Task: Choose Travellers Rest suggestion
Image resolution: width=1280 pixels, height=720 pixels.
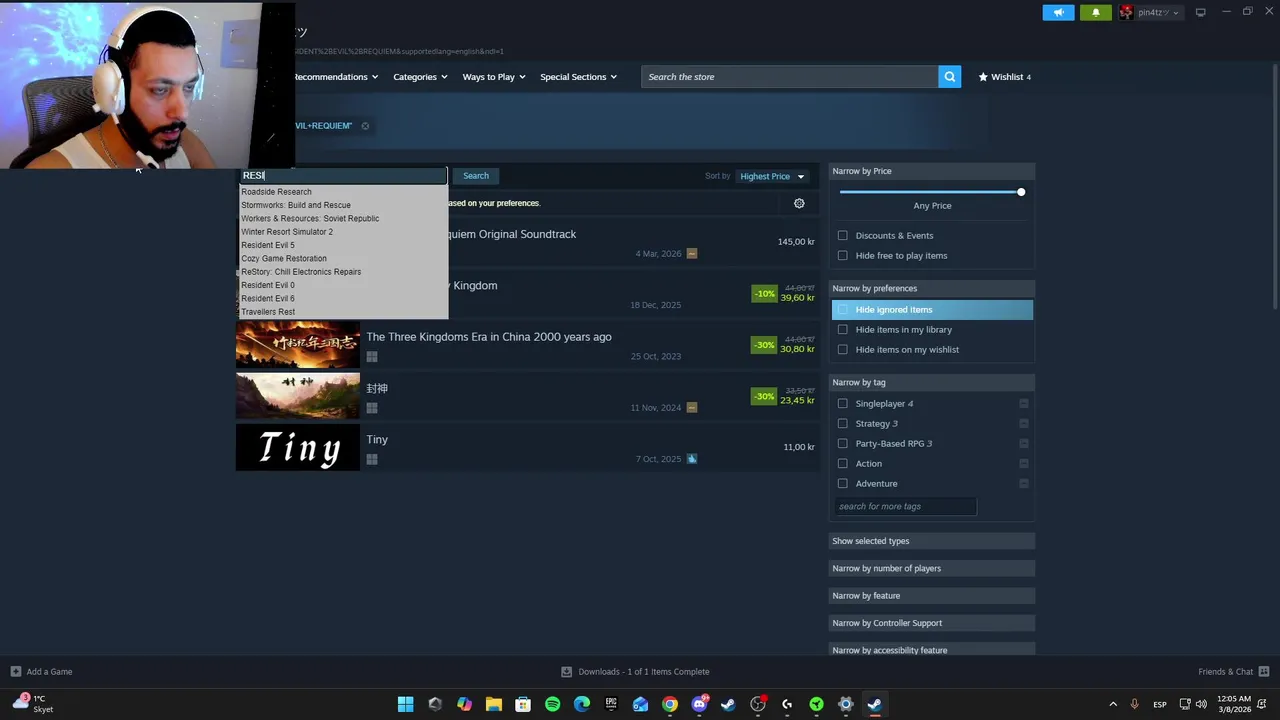Action: tap(268, 312)
